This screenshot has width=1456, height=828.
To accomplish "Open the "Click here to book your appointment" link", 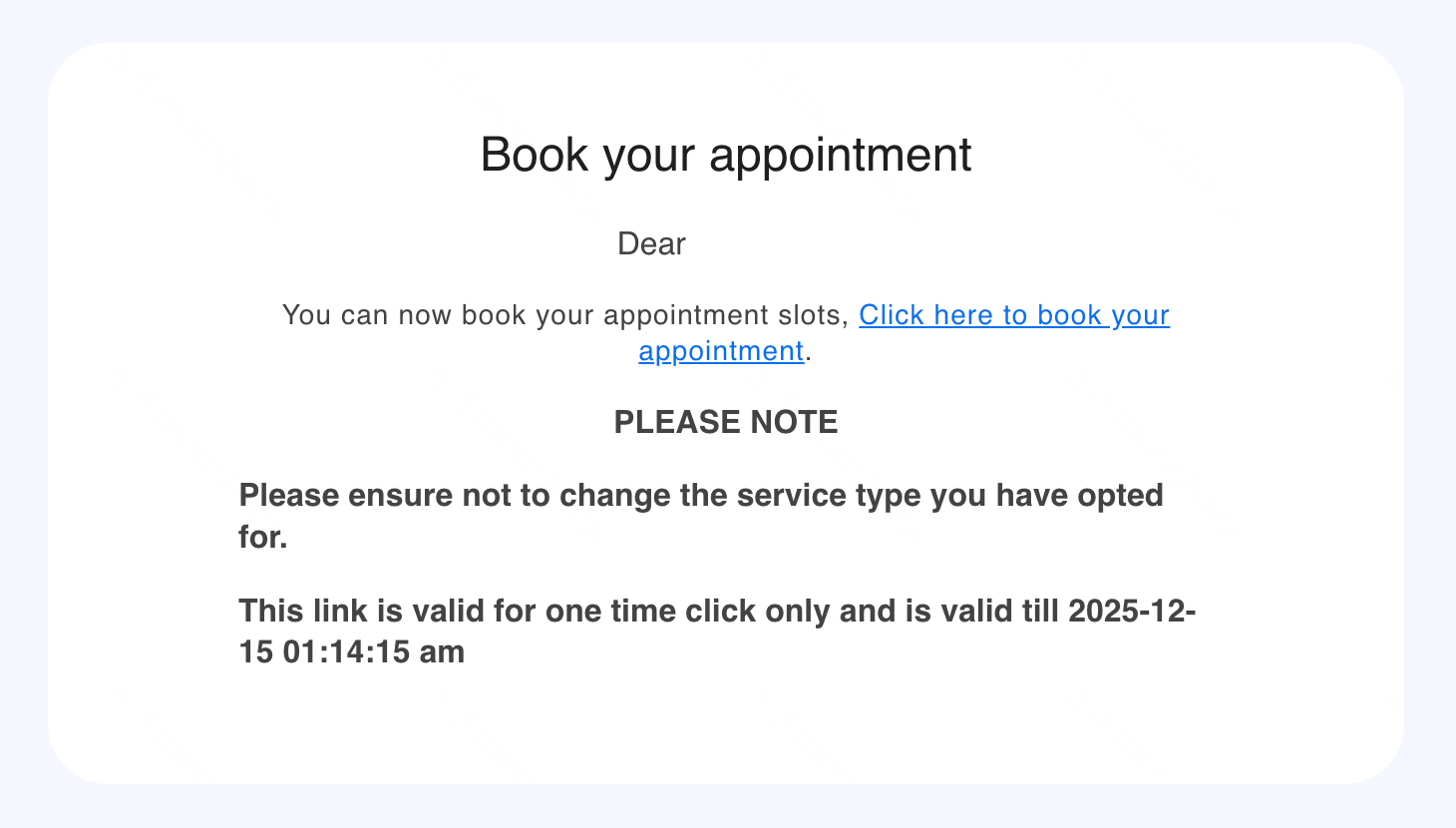I will (x=1013, y=315).
